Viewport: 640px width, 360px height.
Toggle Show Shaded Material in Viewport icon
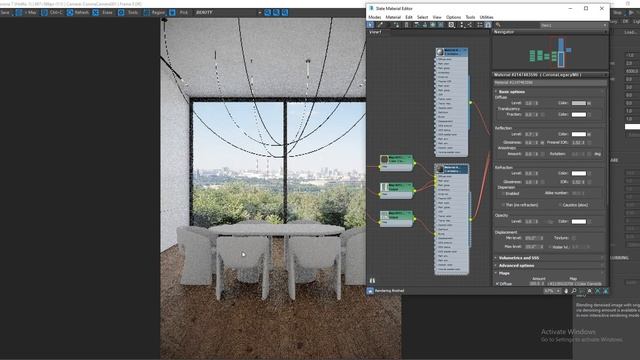pos(433,24)
